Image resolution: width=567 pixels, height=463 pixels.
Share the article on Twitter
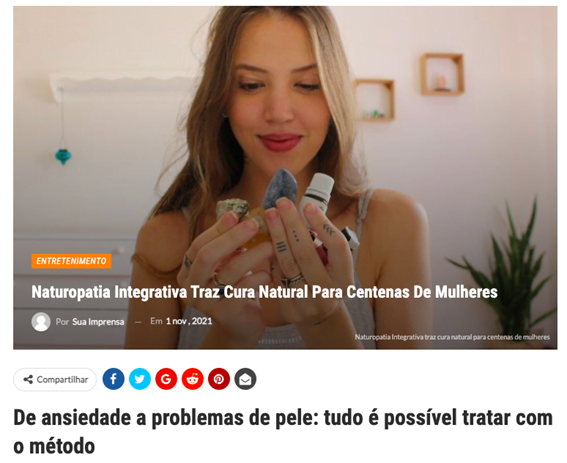pyautogui.click(x=140, y=379)
